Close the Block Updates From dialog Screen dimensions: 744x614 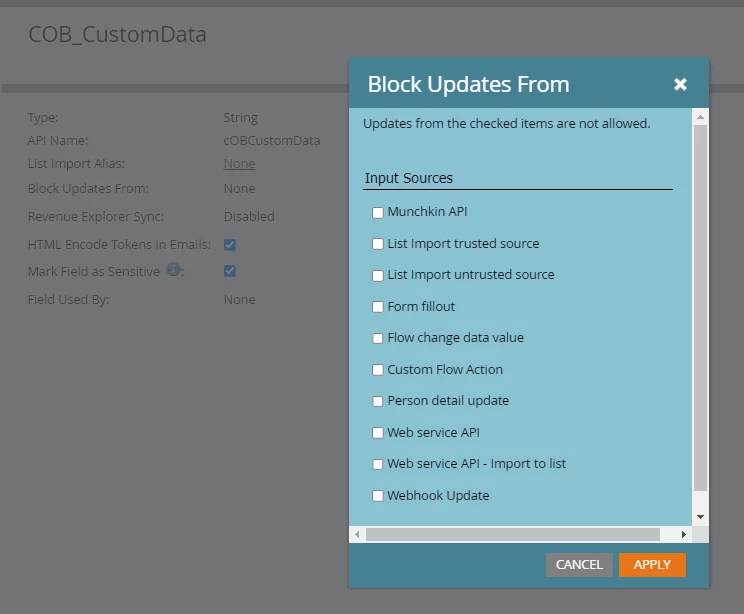pyautogui.click(x=680, y=84)
